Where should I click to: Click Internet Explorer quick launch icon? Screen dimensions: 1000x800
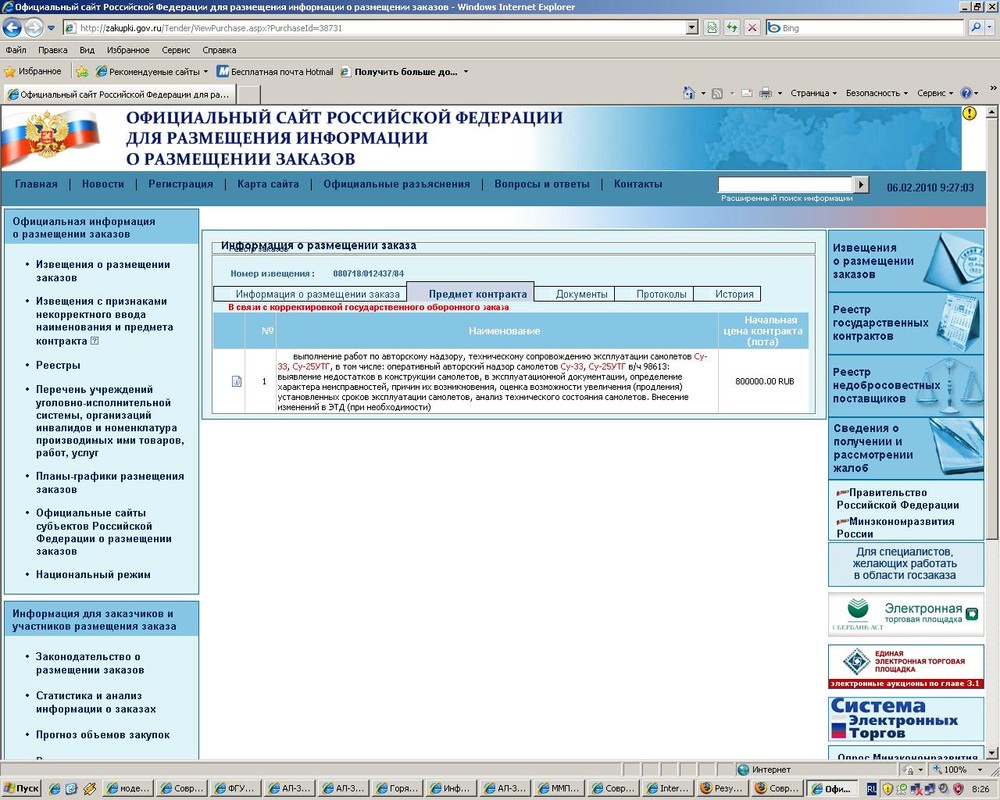coord(55,789)
